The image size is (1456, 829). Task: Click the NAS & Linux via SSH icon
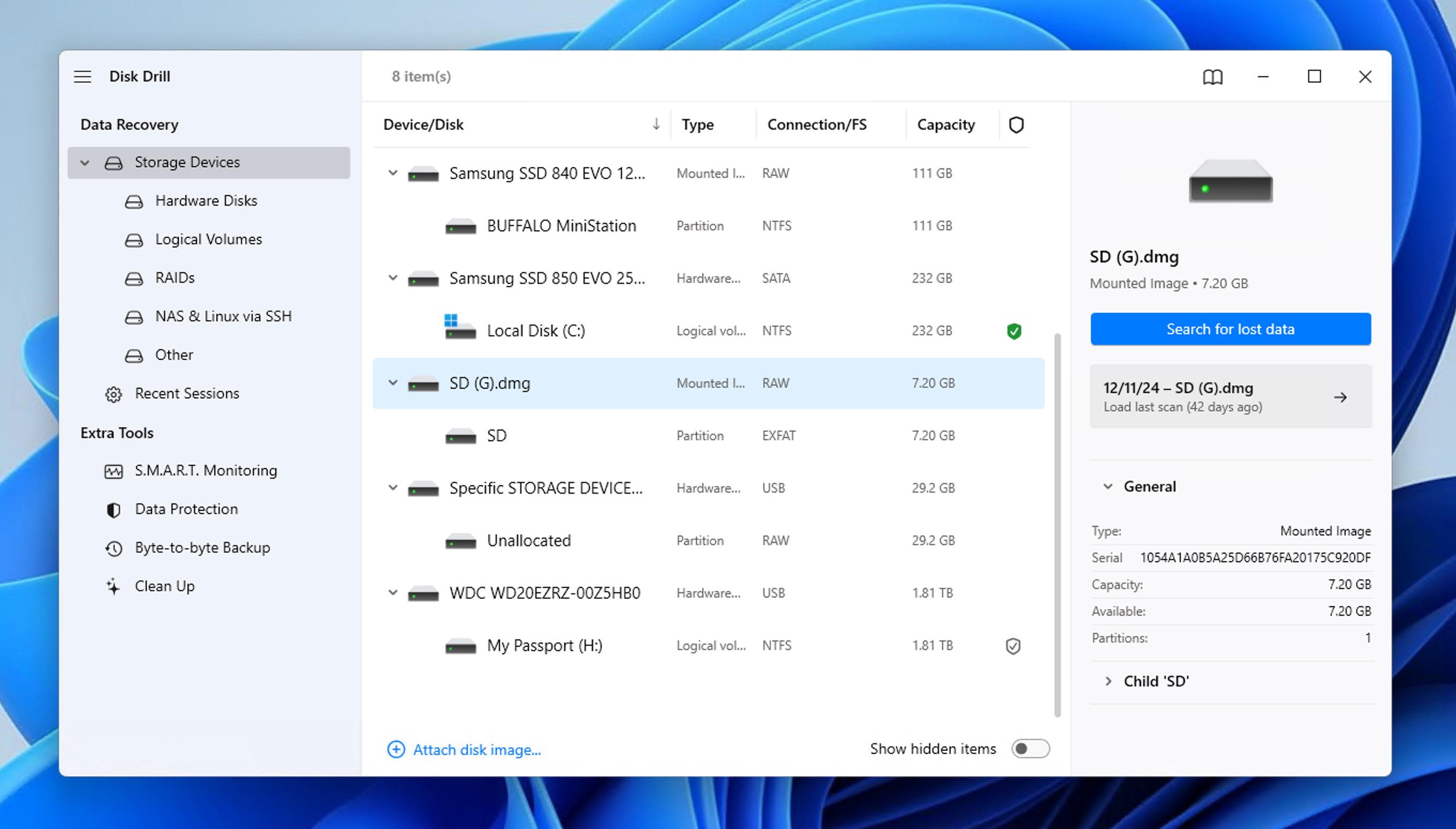pos(134,317)
